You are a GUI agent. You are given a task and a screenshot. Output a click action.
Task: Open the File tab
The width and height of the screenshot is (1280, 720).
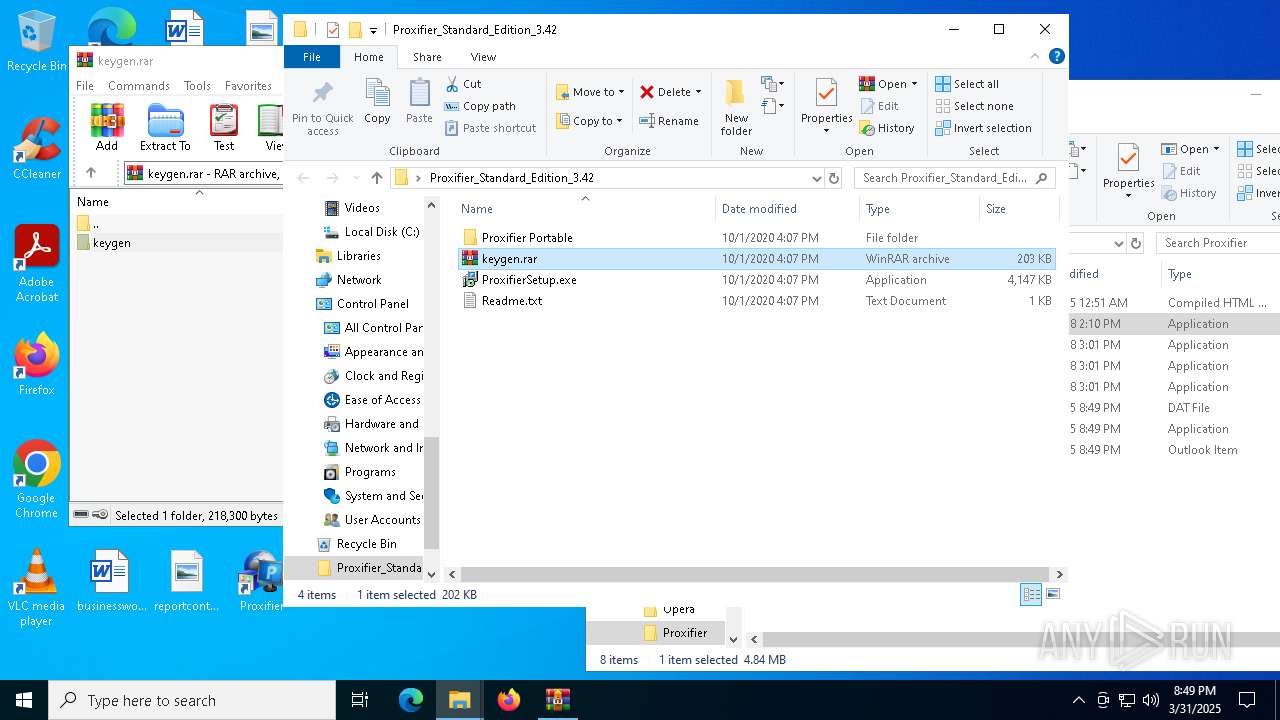click(312, 57)
